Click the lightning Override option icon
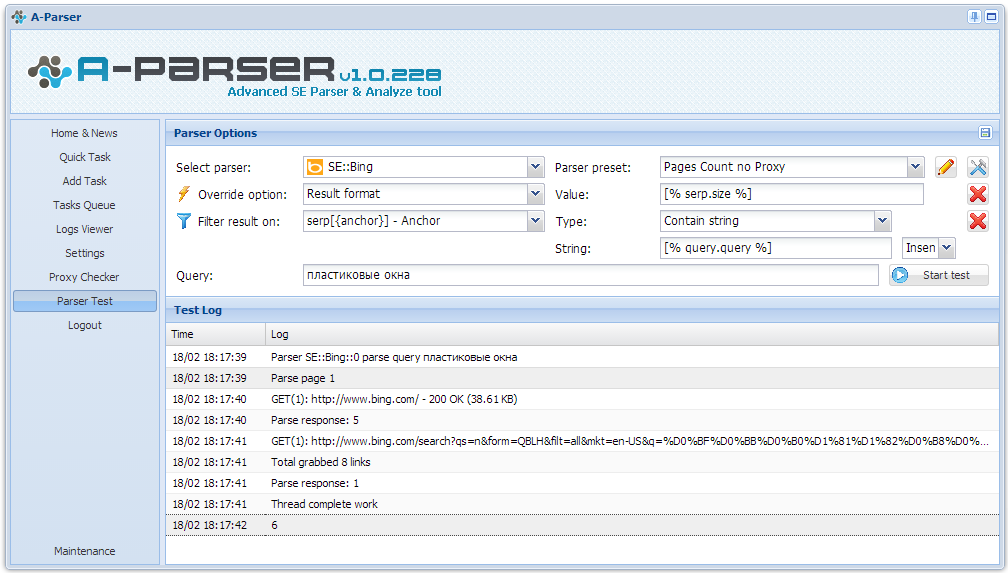The height and width of the screenshot is (573, 1008). pyautogui.click(x=184, y=194)
